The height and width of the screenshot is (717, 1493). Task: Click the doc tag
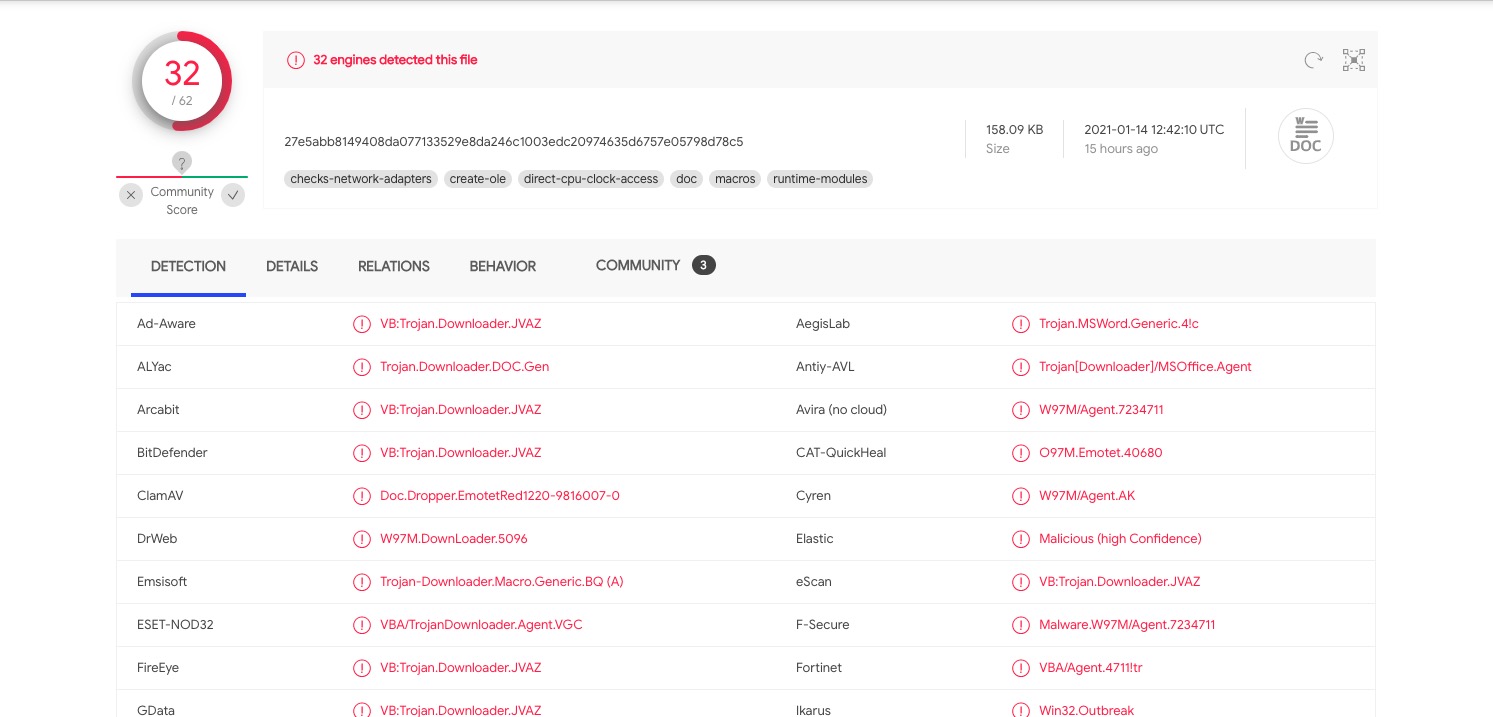[687, 179]
